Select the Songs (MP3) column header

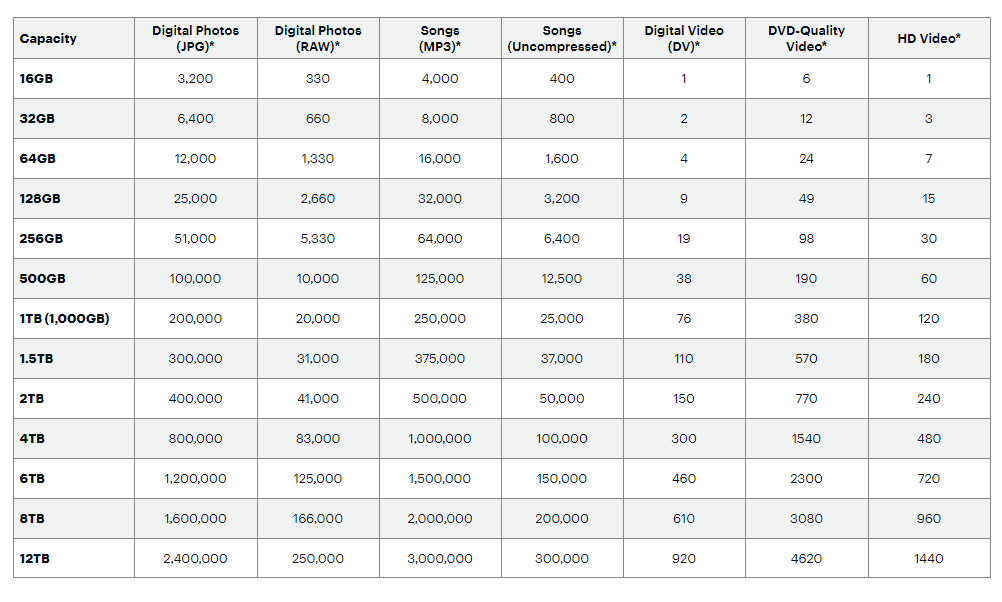tap(440, 39)
